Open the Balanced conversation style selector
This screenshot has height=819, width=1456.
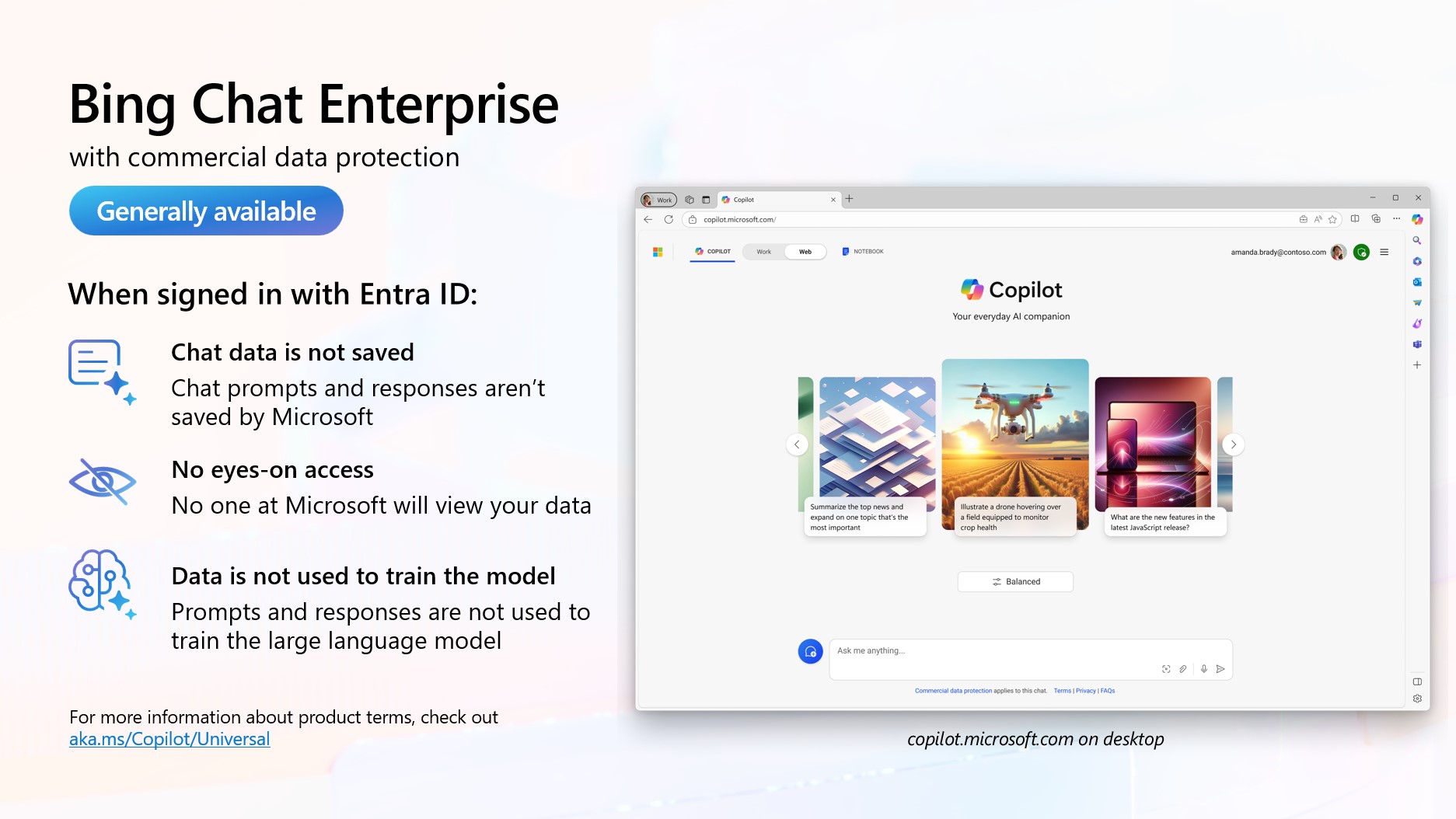click(1015, 582)
